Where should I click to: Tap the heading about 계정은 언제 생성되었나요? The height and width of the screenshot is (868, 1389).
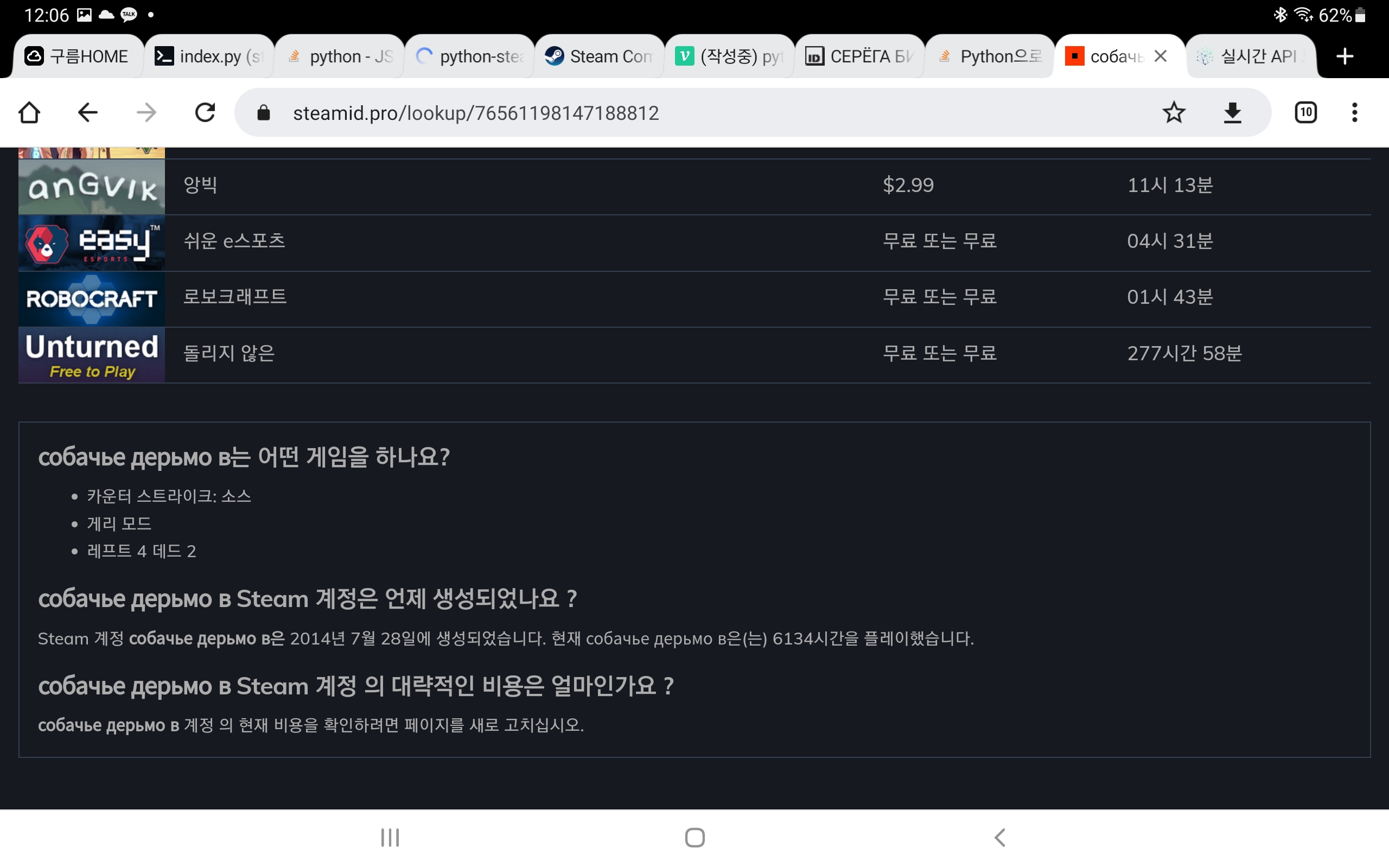pyautogui.click(x=307, y=599)
